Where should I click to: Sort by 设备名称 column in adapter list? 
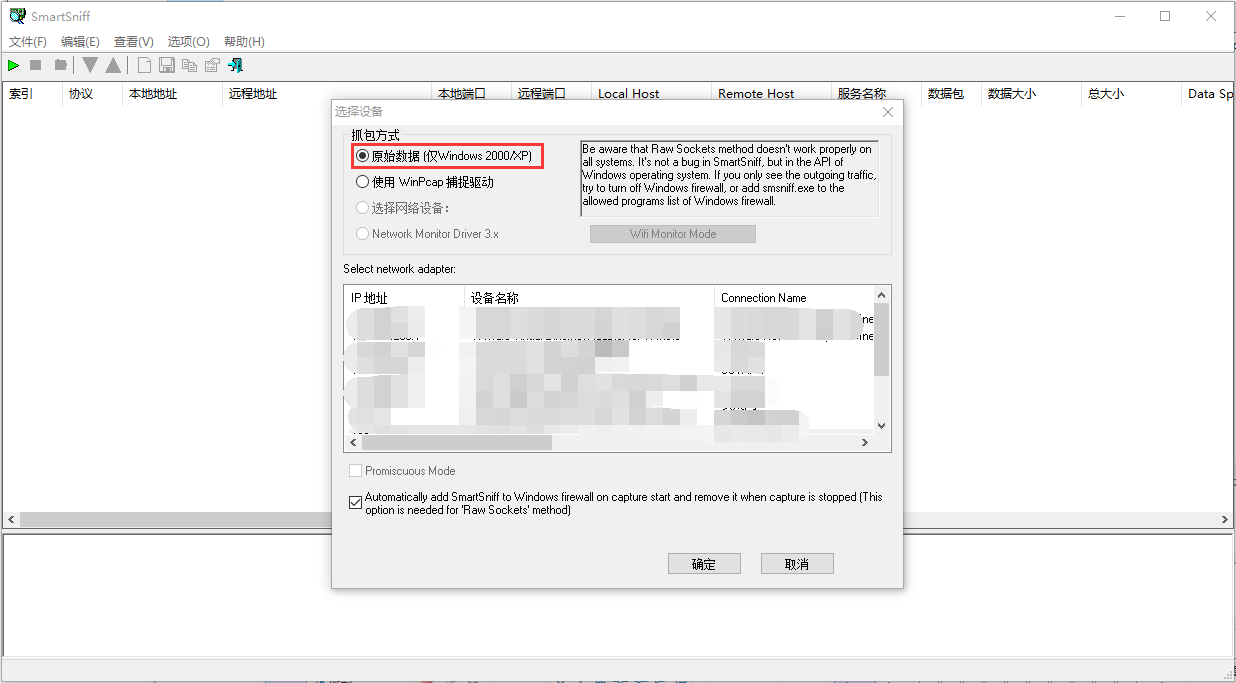pos(590,297)
